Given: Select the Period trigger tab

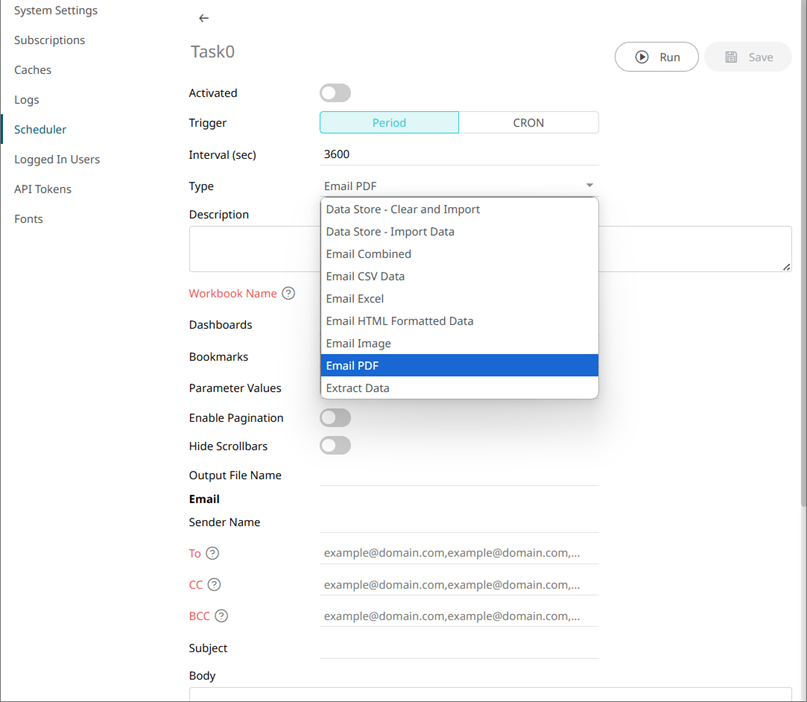Looking at the screenshot, I should (x=389, y=123).
